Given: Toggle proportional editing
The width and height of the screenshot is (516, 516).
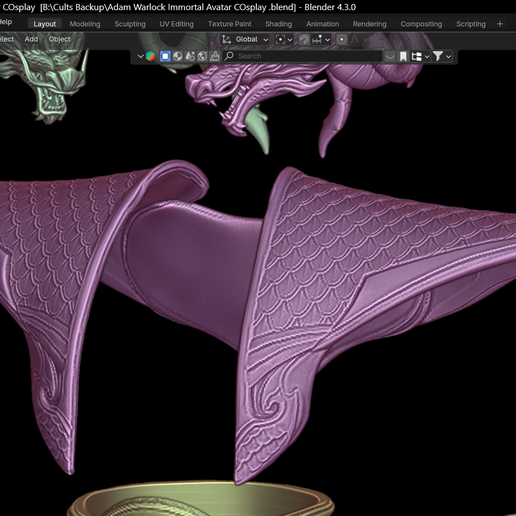Looking at the screenshot, I should pos(341,40).
